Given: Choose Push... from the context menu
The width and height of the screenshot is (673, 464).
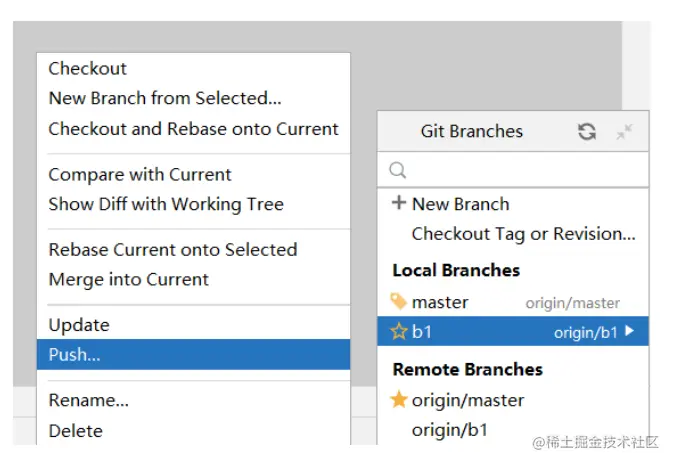Looking at the screenshot, I should 75,355.
